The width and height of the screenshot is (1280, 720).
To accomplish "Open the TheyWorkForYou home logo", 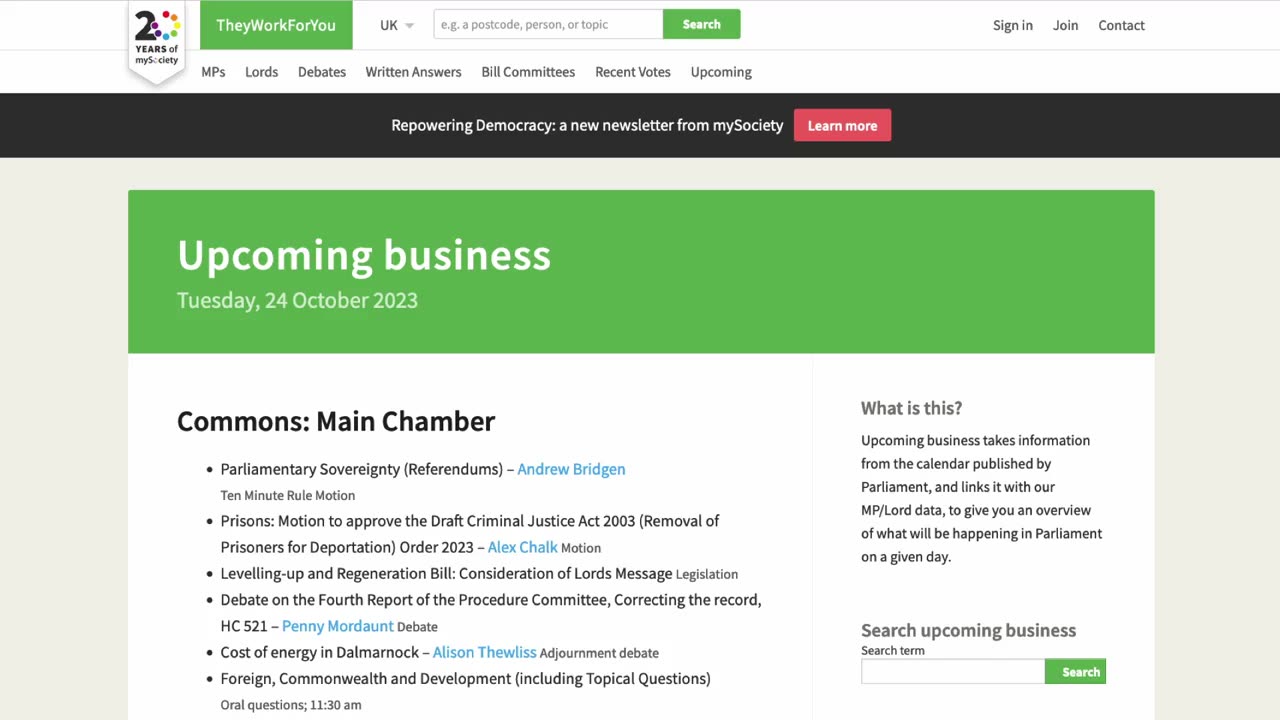I will click(x=276, y=25).
